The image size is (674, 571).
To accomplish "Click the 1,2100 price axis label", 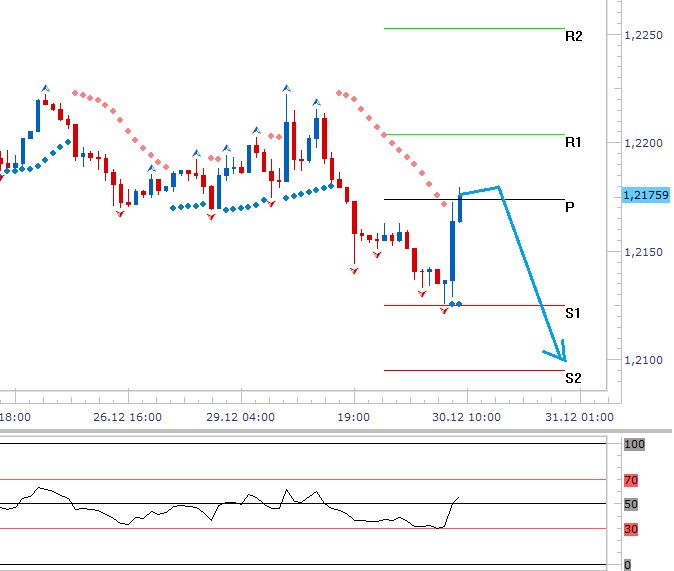I will pyautogui.click(x=642, y=360).
